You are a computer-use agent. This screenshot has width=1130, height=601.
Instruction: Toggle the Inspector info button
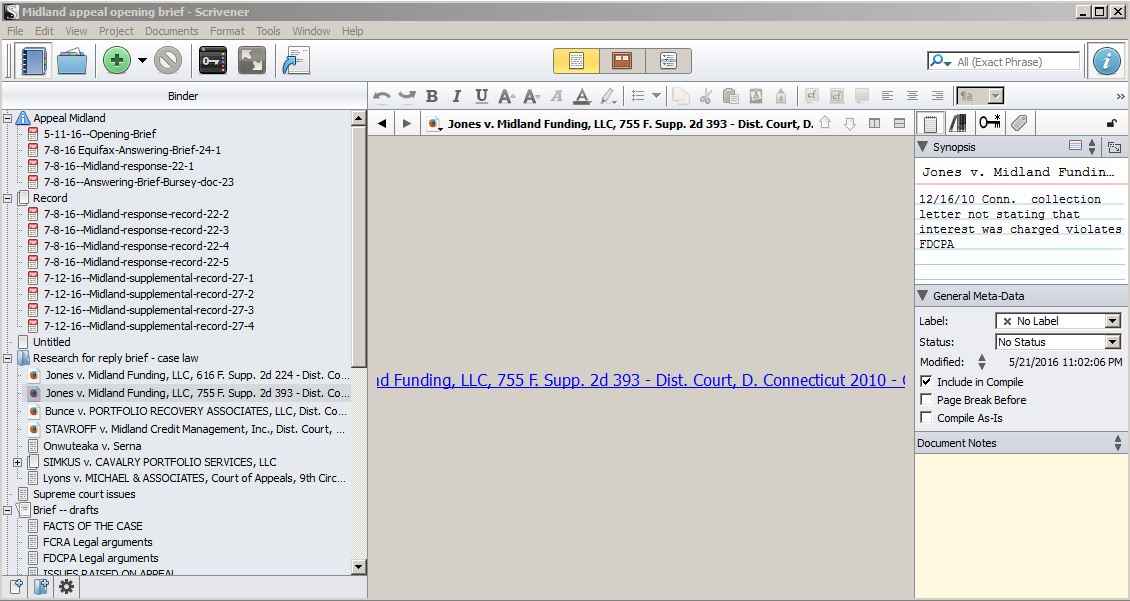pos(1107,61)
